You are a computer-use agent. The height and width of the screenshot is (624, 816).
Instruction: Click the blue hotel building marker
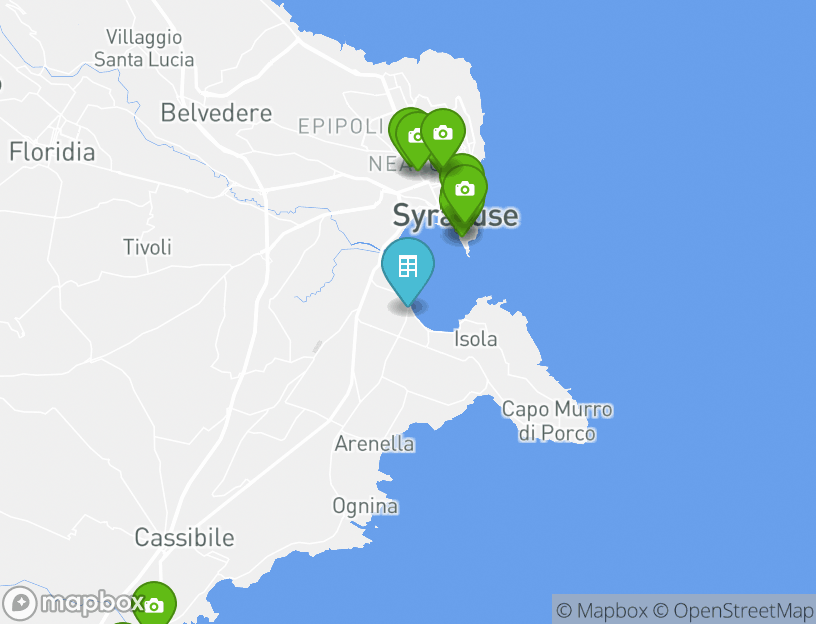[407, 268]
